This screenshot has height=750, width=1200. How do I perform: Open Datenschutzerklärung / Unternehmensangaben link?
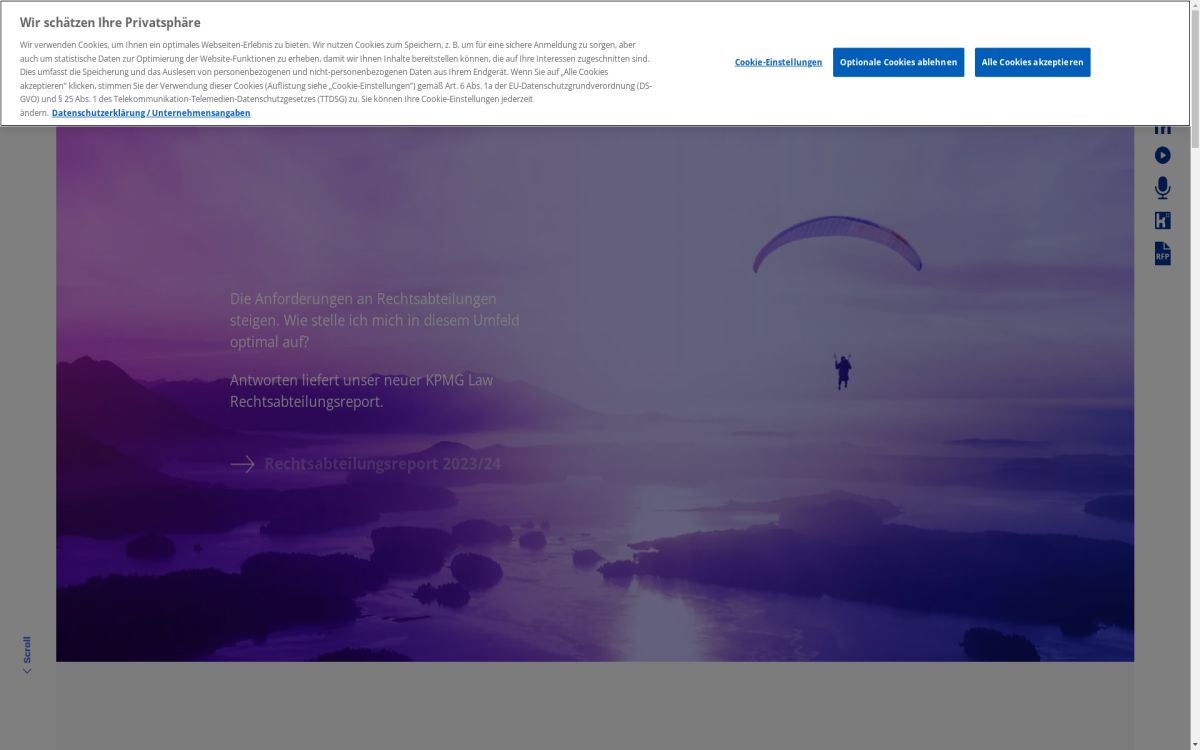tap(151, 113)
